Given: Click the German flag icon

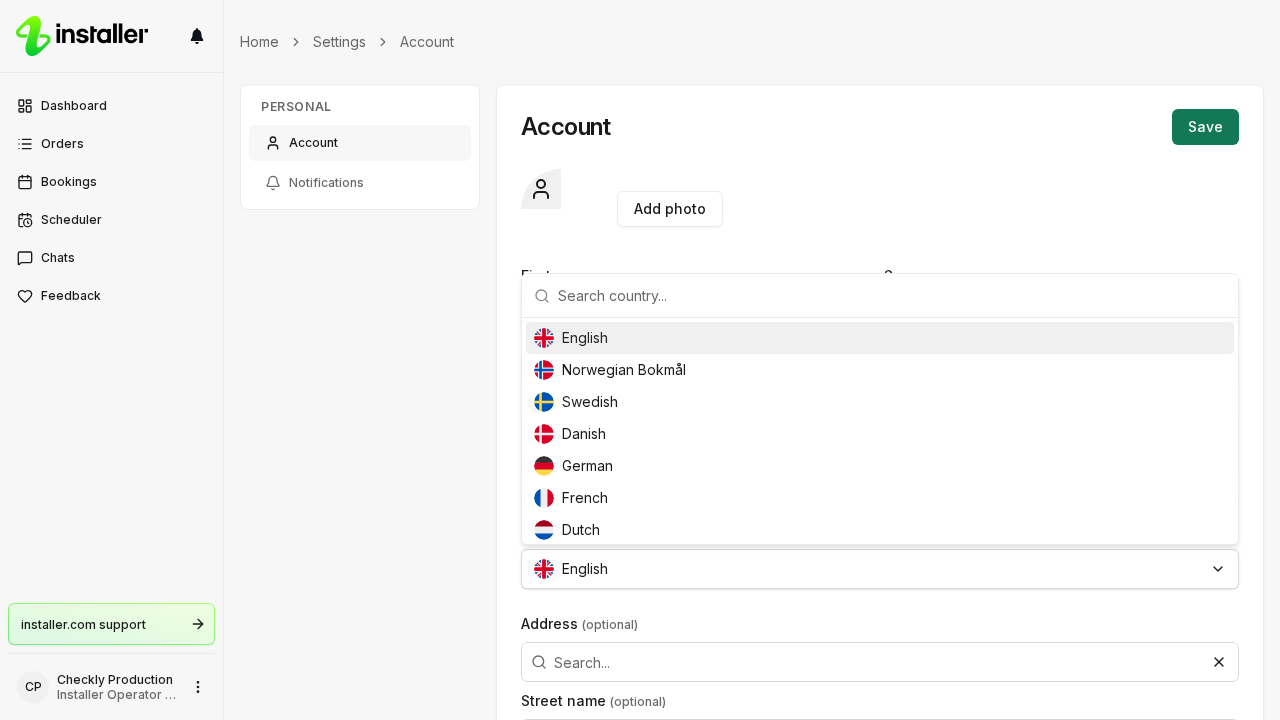Looking at the screenshot, I should pos(544,466).
